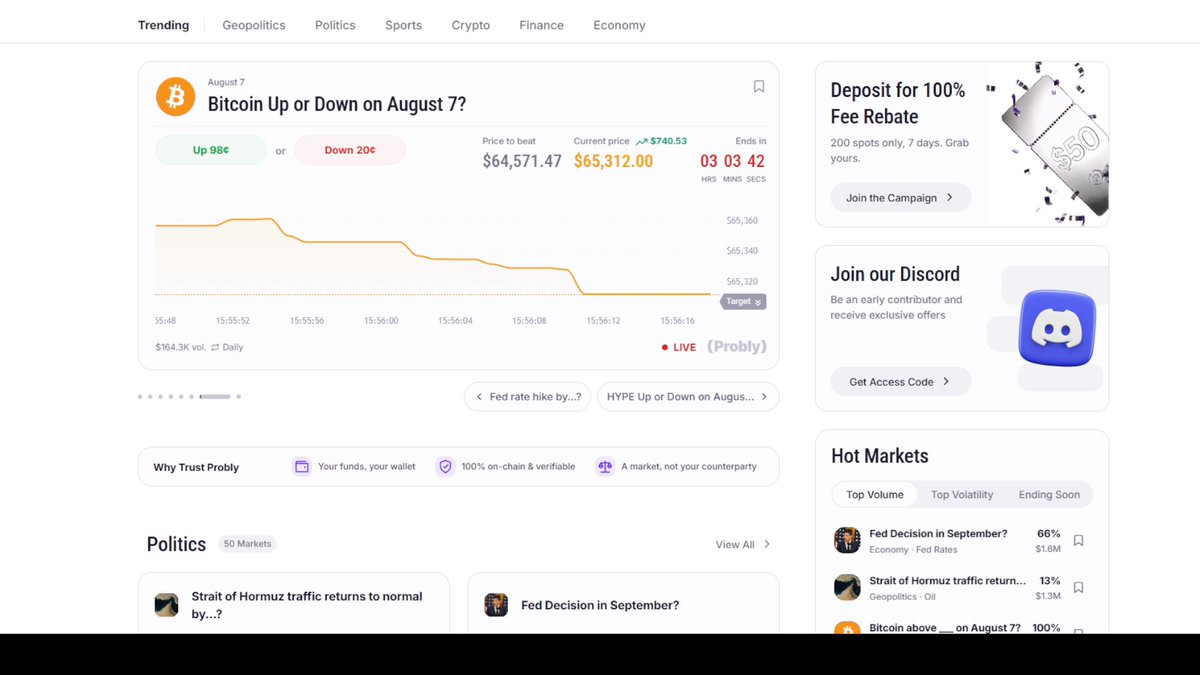The width and height of the screenshot is (1200, 675).
Task: Go to previous market Fed rate hike by
Action: (x=528, y=396)
